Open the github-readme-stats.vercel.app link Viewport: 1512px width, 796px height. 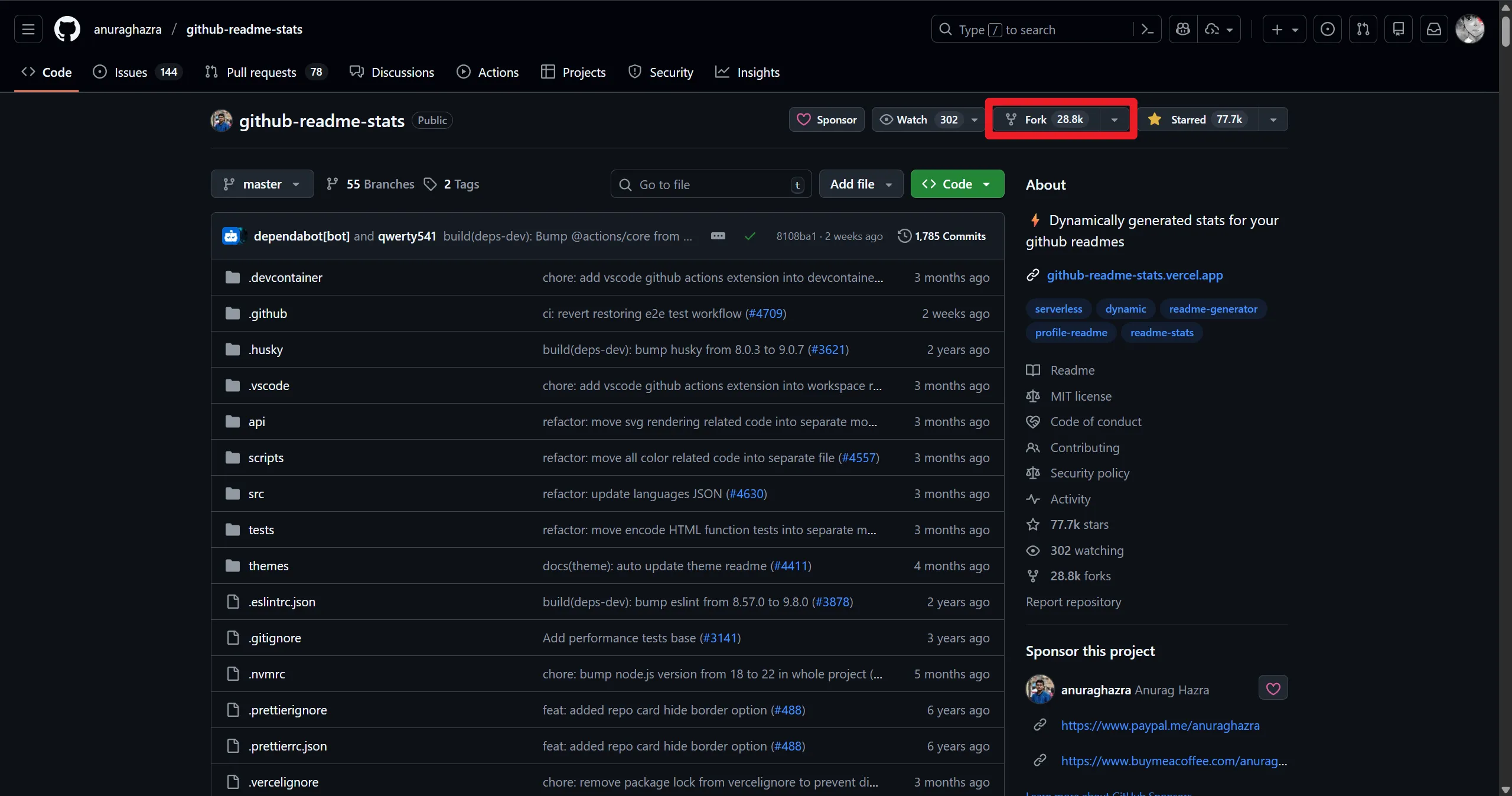pos(1133,275)
